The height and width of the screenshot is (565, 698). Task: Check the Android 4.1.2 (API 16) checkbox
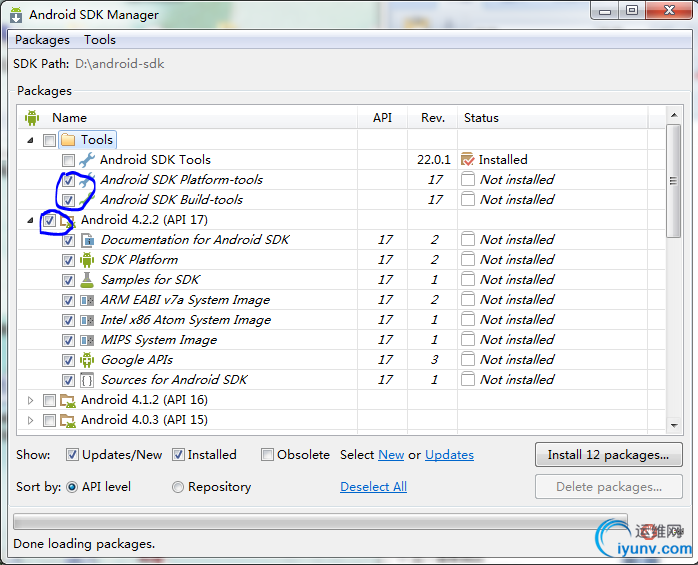pyautogui.click(x=49, y=400)
